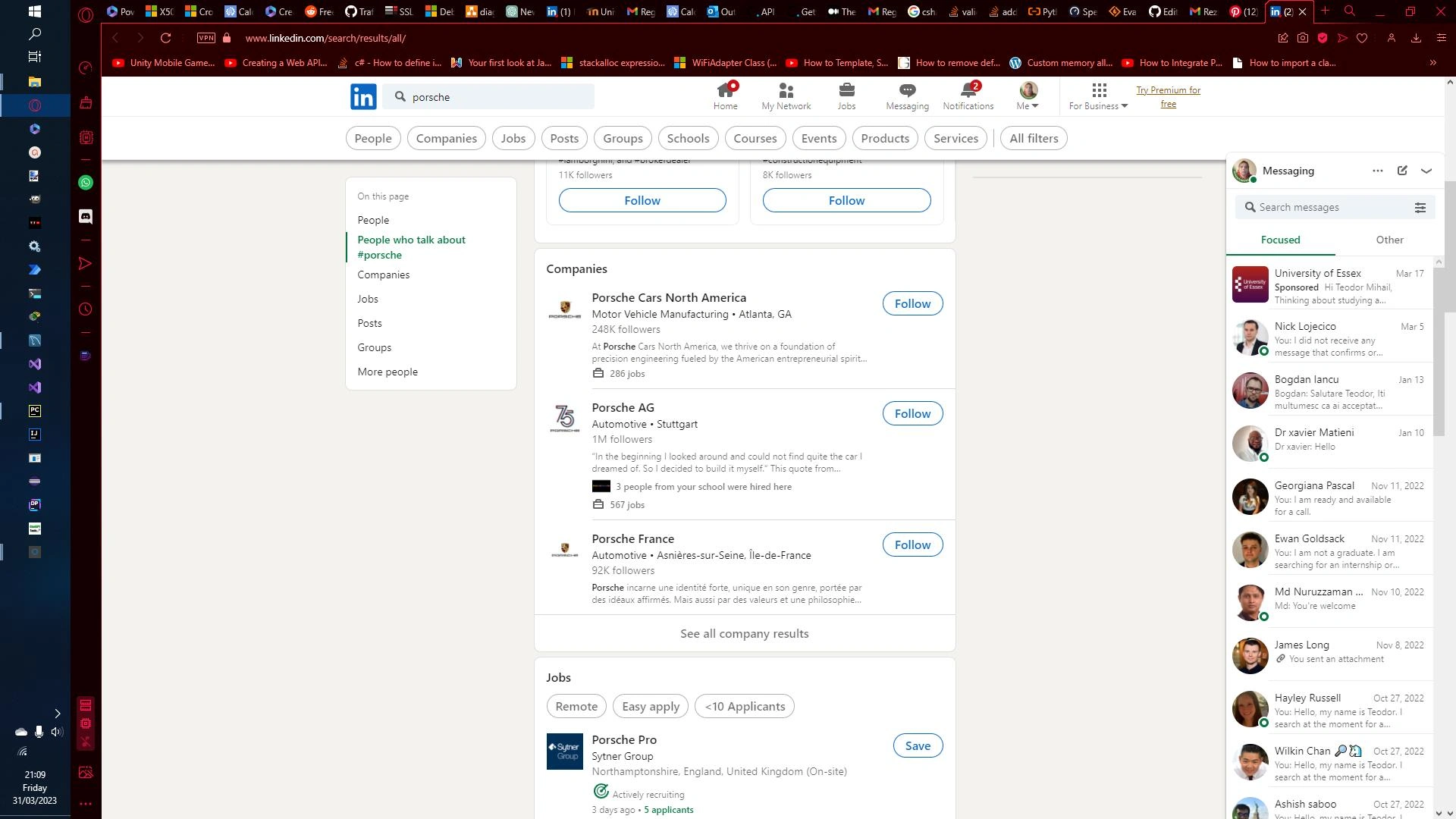Go back in browser
The image size is (1456, 819).
pos(115,38)
